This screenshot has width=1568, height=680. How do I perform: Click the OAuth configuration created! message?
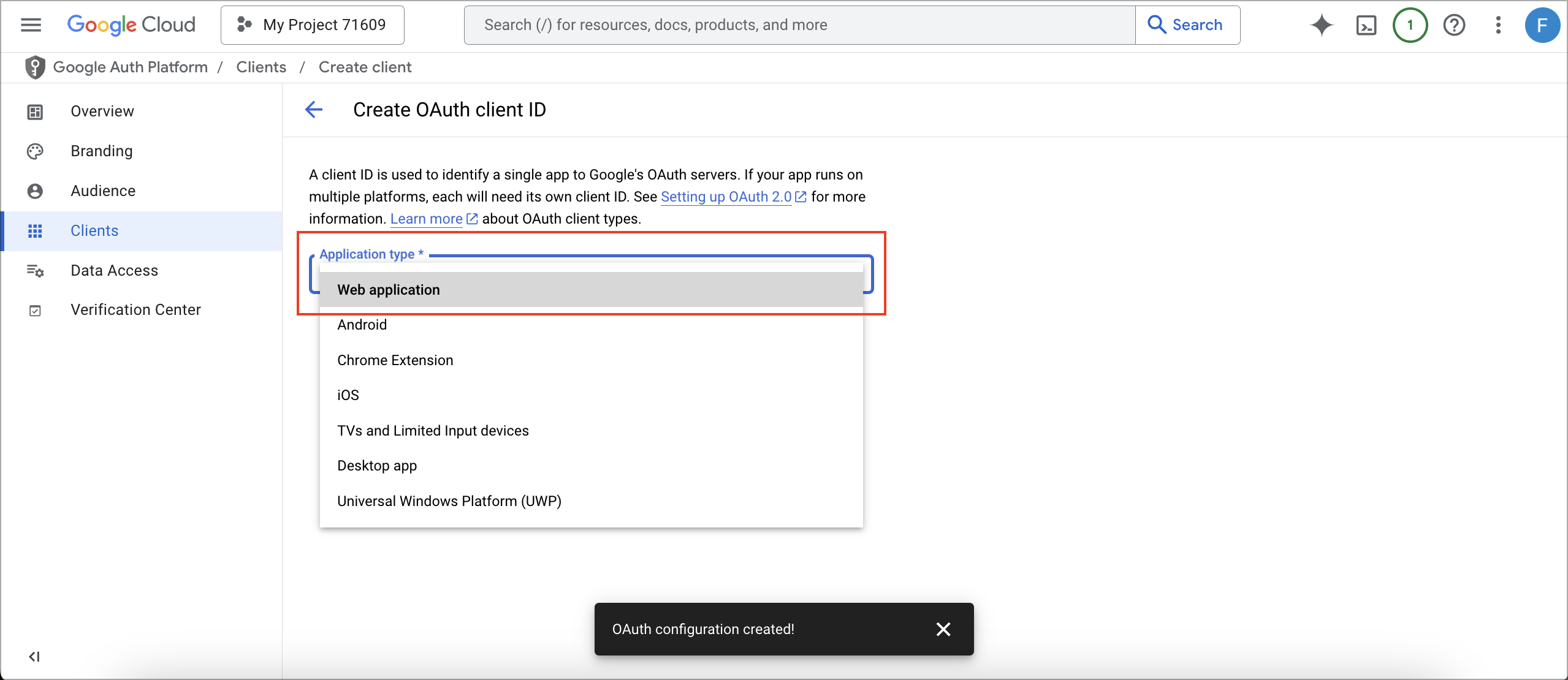coord(703,629)
